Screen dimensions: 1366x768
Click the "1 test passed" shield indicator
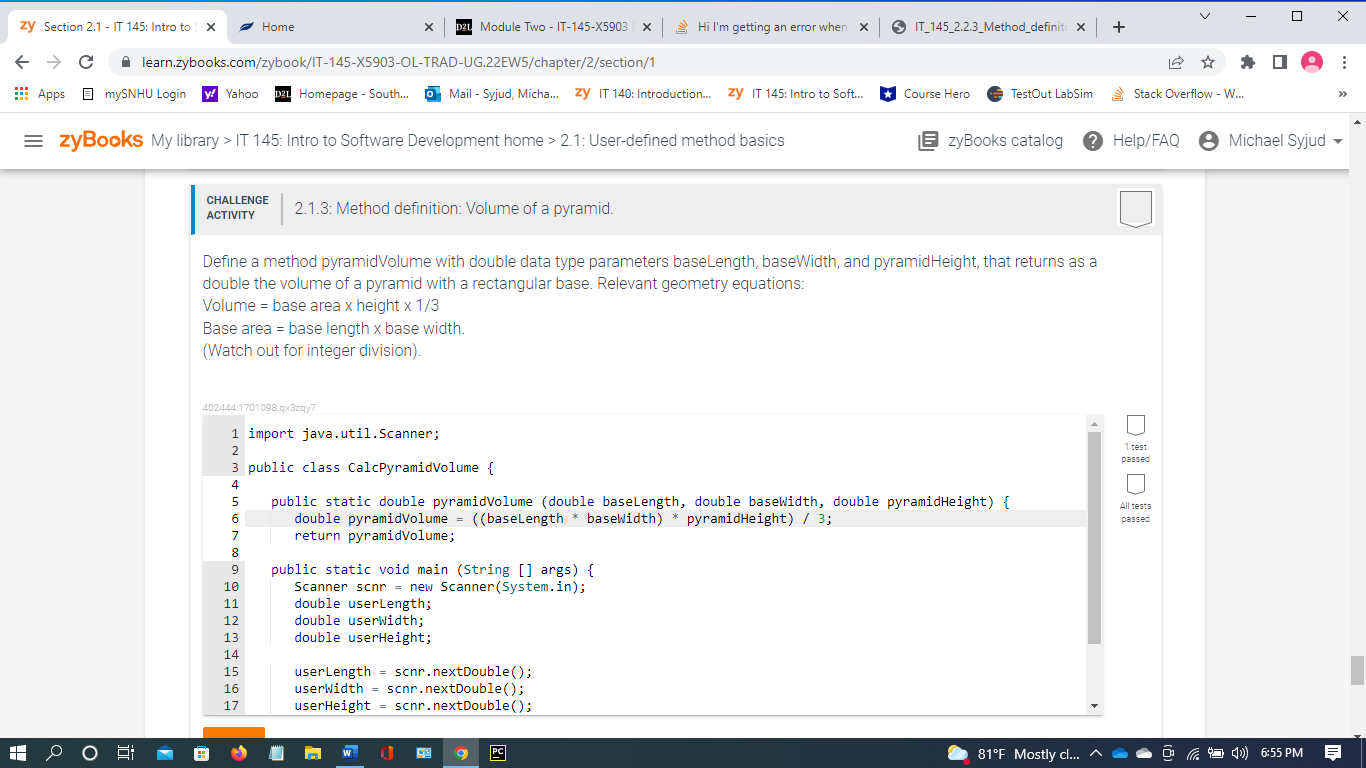1136,424
